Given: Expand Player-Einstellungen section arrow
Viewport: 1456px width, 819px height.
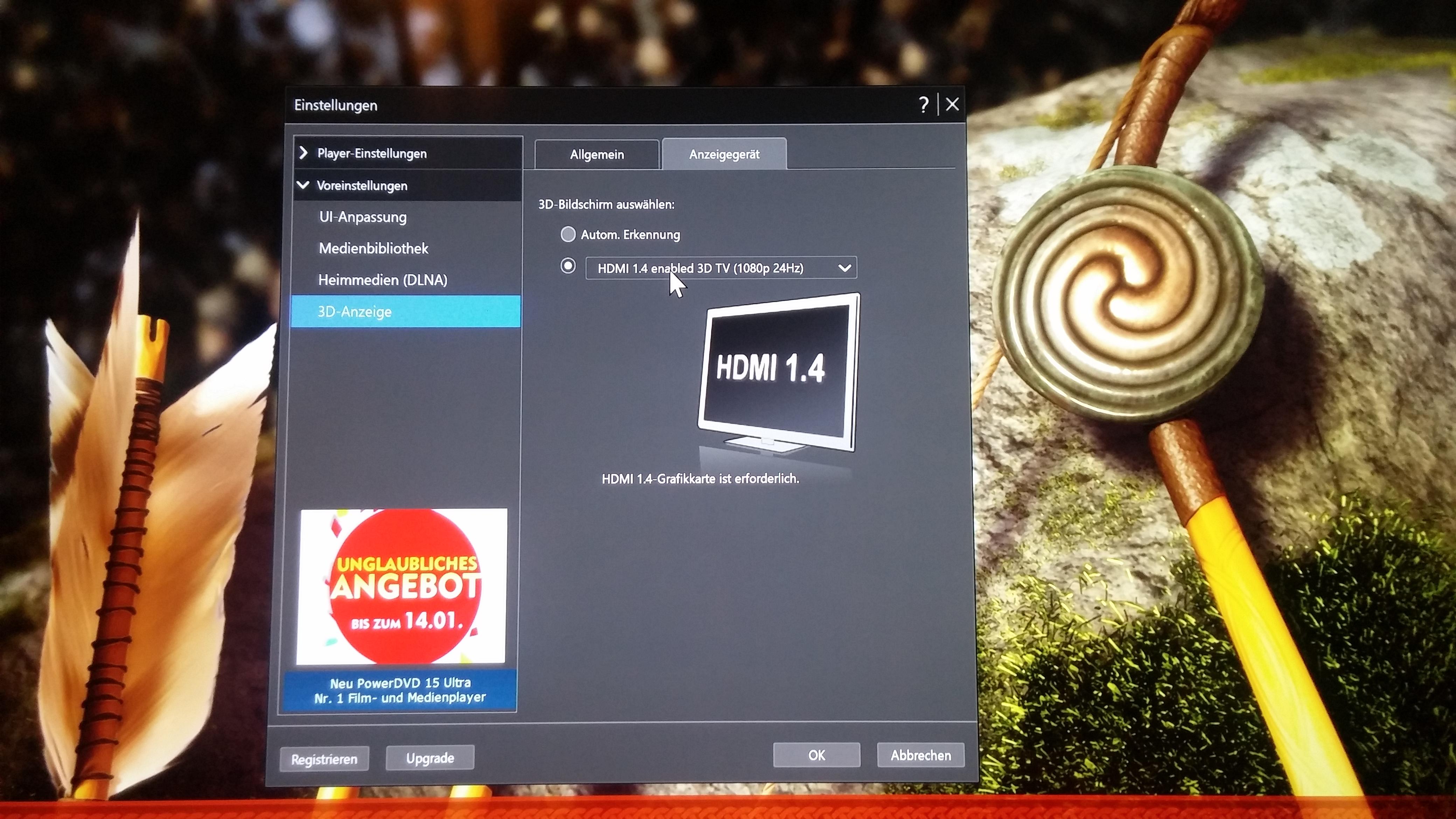Looking at the screenshot, I should pyautogui.click(x=304, y=153).
